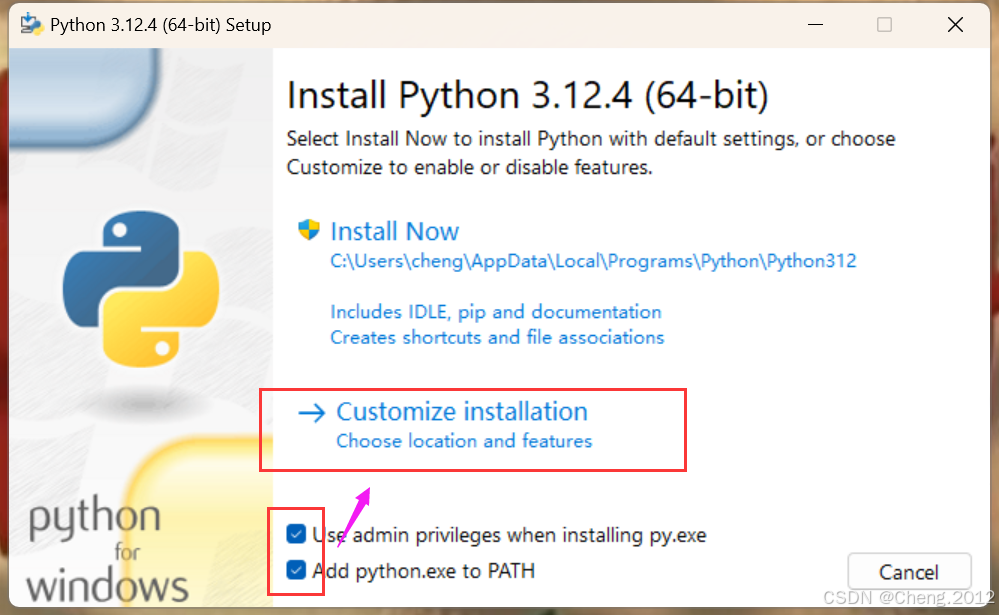Open Customize installation
This screenshot has height=615, width=999.
click(x=462, y=411)
